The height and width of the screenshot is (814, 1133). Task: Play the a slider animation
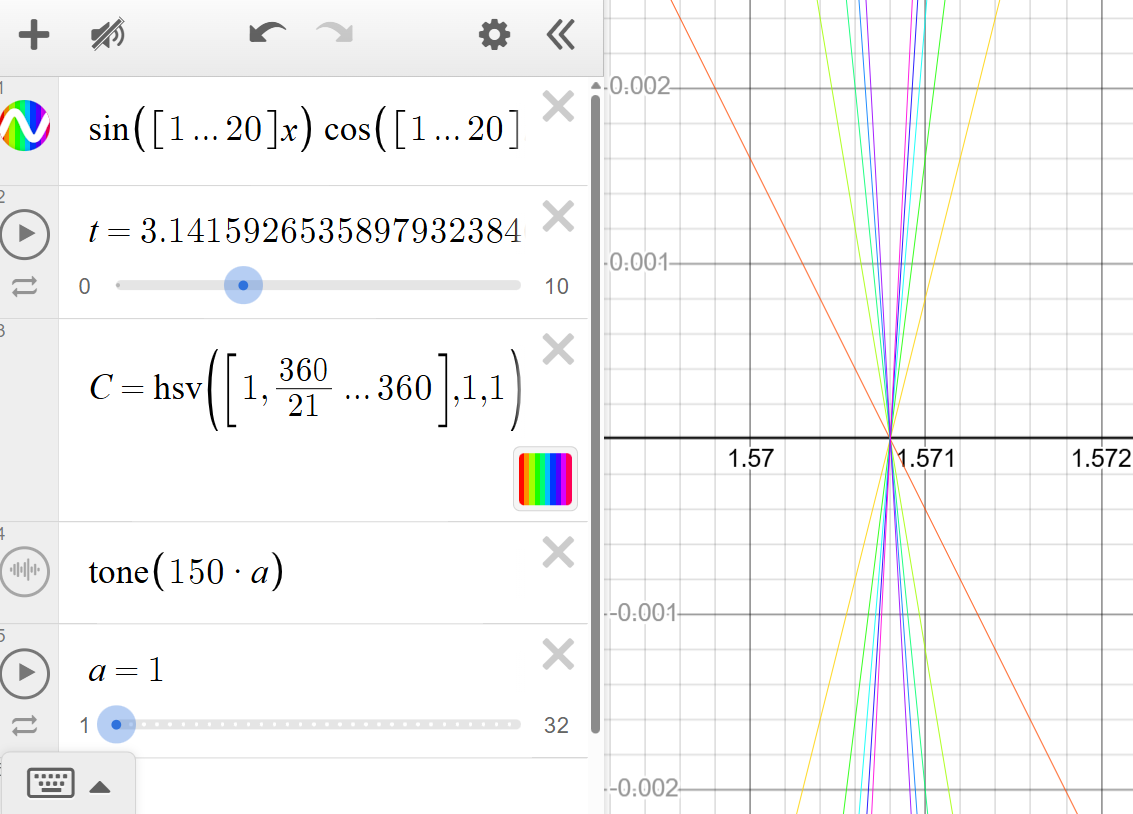[x=26, y=674]
